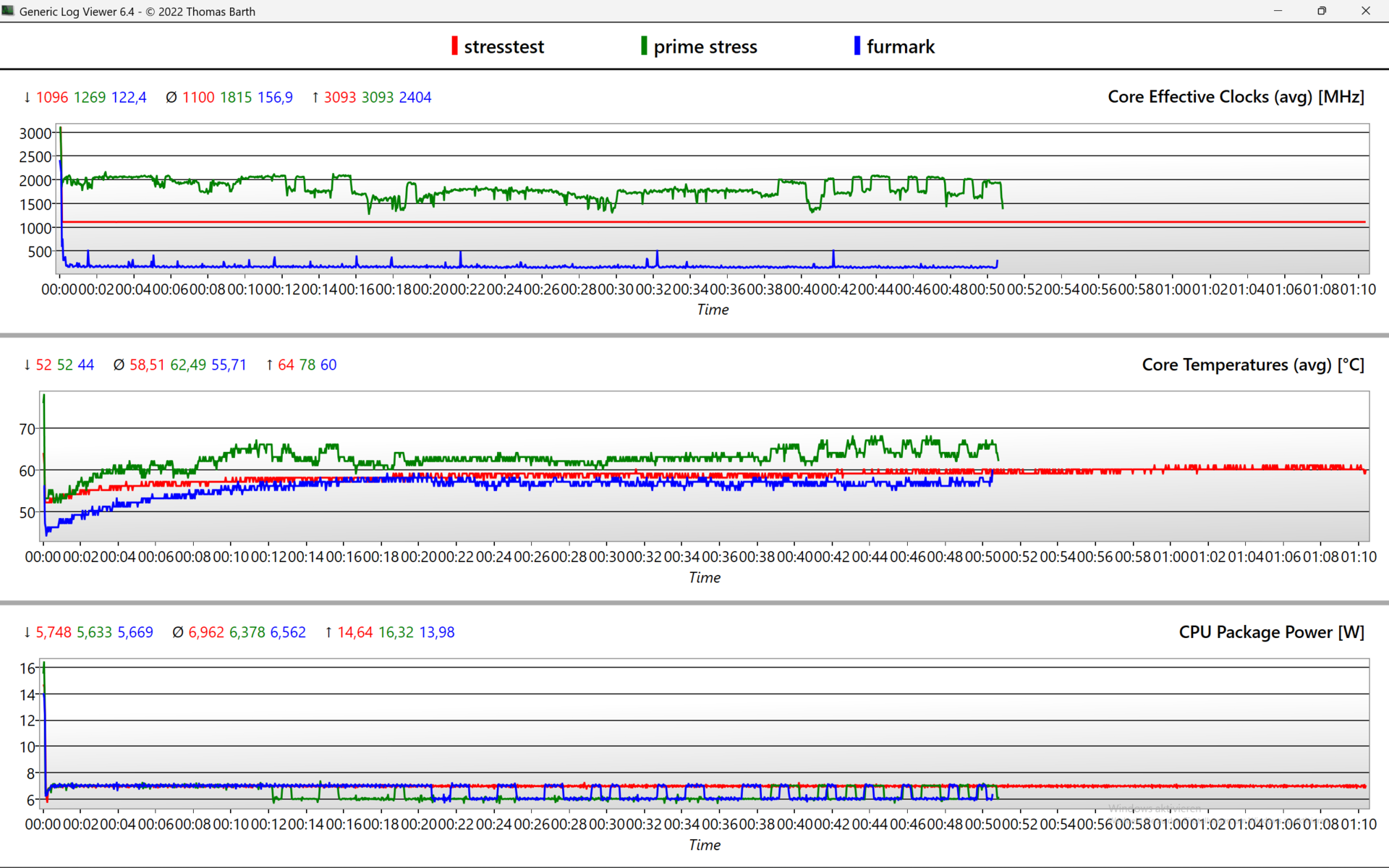Image resolution: width=1389 pixels, height=868 pixels.
Task: Click the blue furmark legend swatch
Action: tap(857, 46)
